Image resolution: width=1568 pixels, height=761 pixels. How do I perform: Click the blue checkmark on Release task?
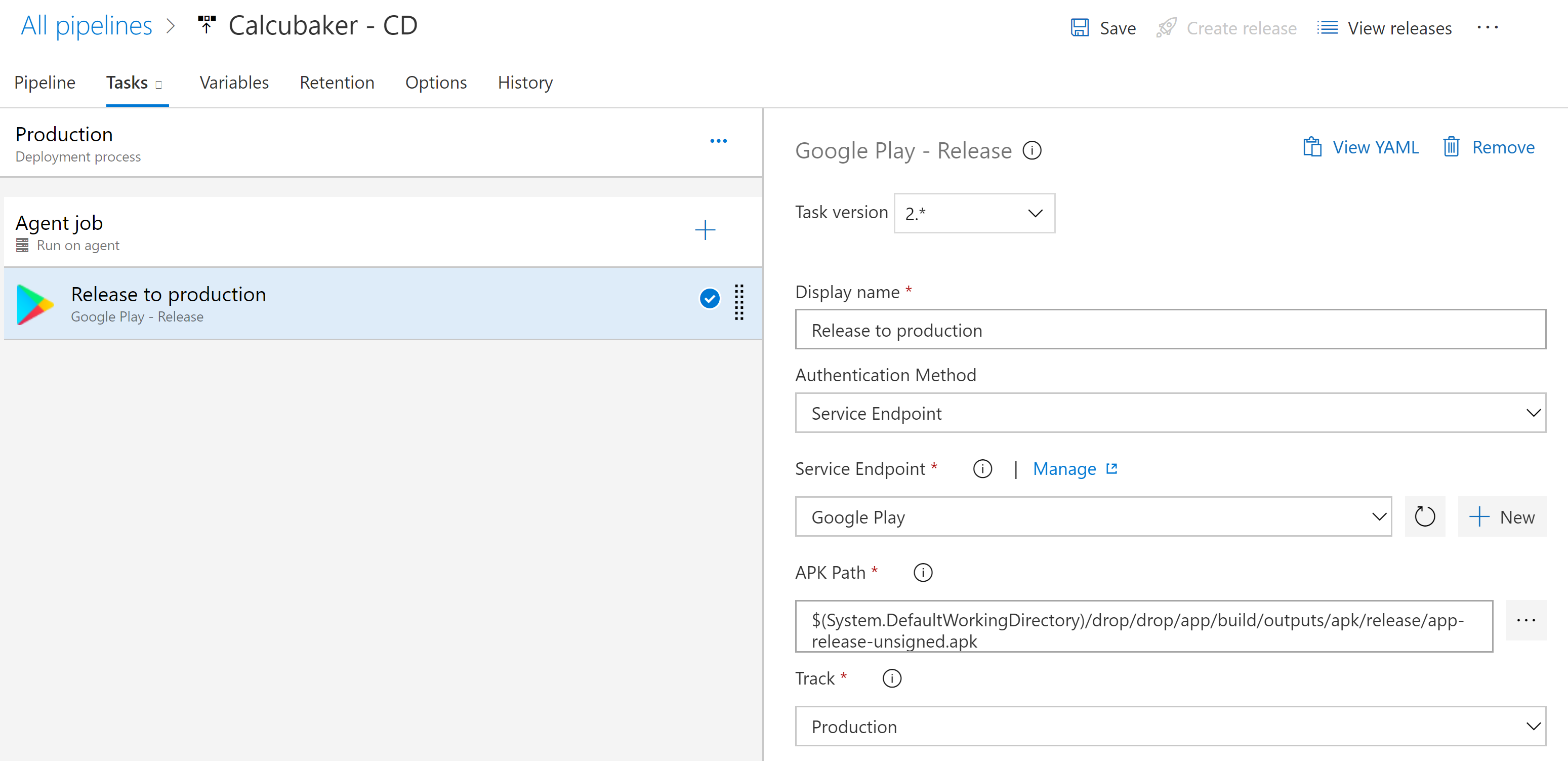(709, 299)
